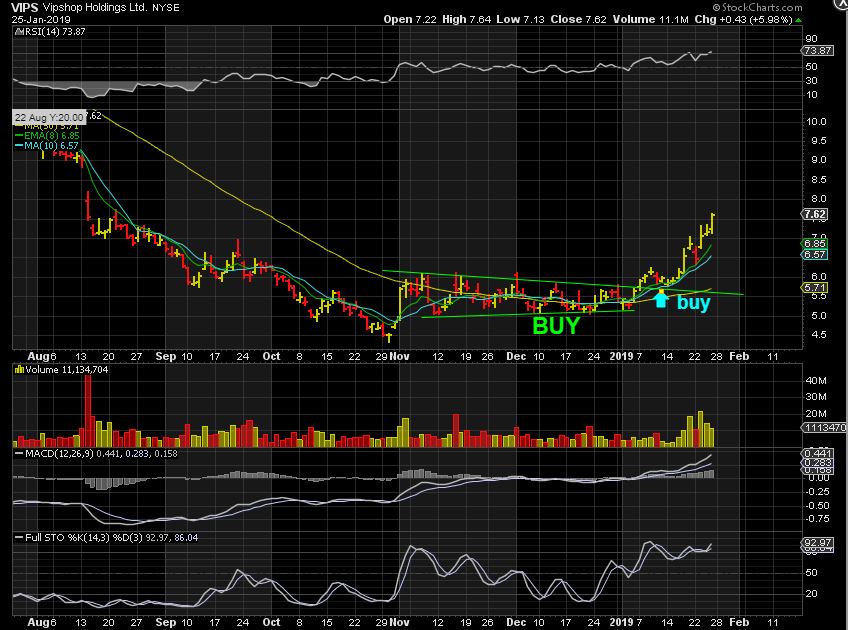Click the 9.0 price axis label
Image resolution: width=848 pixels, height=630 pixels.
click(819, 160)
